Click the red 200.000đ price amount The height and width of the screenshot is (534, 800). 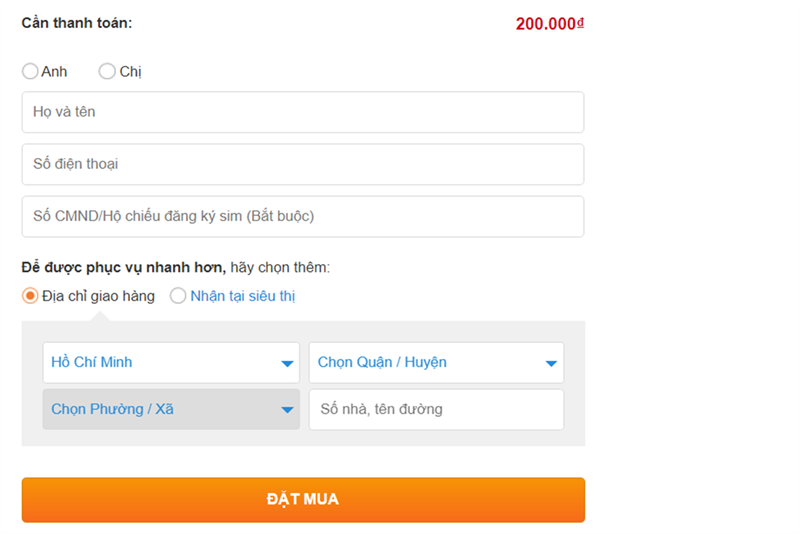point(549,23)
